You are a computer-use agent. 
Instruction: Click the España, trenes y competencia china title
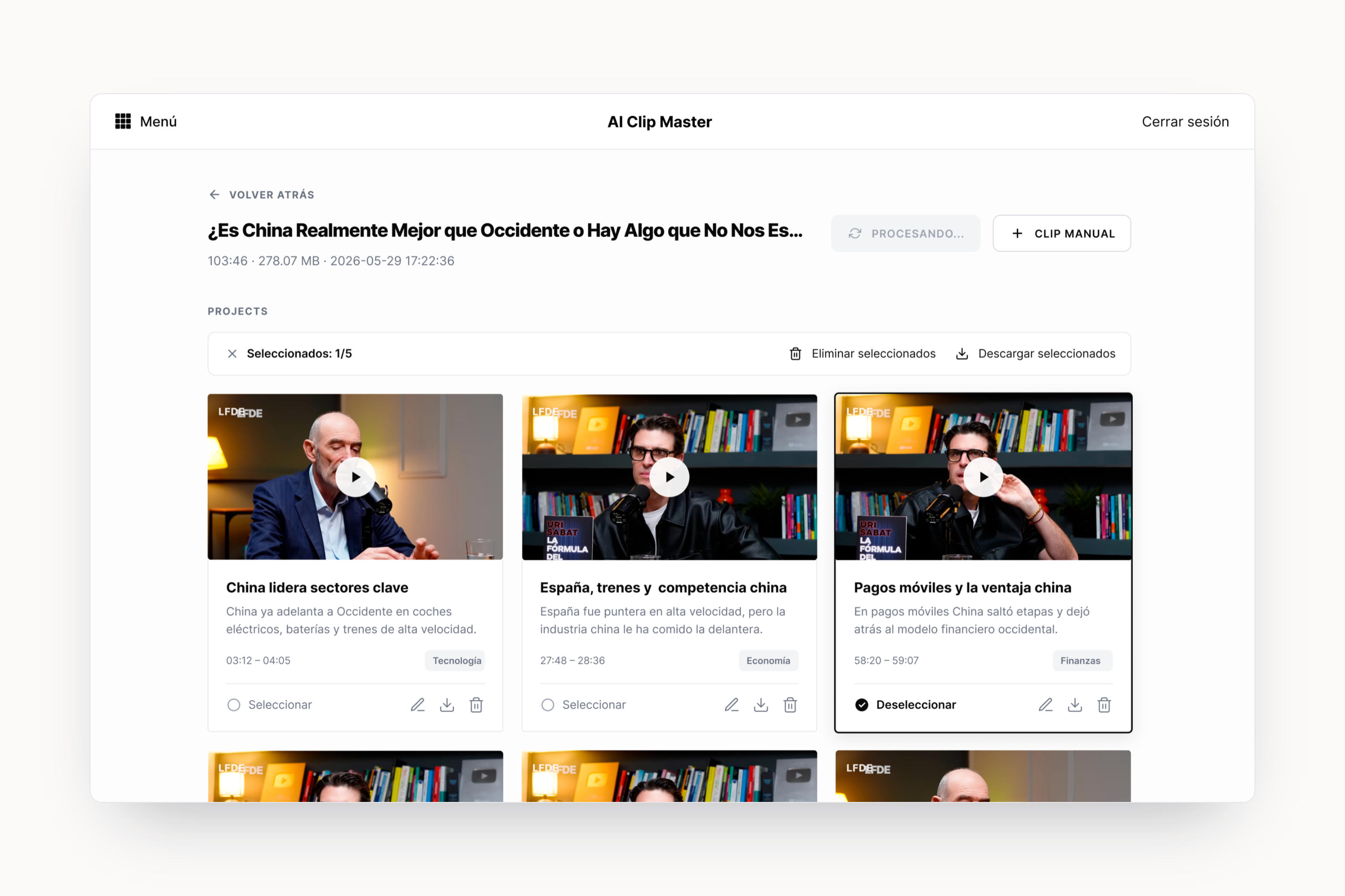[x=663, y=588]
